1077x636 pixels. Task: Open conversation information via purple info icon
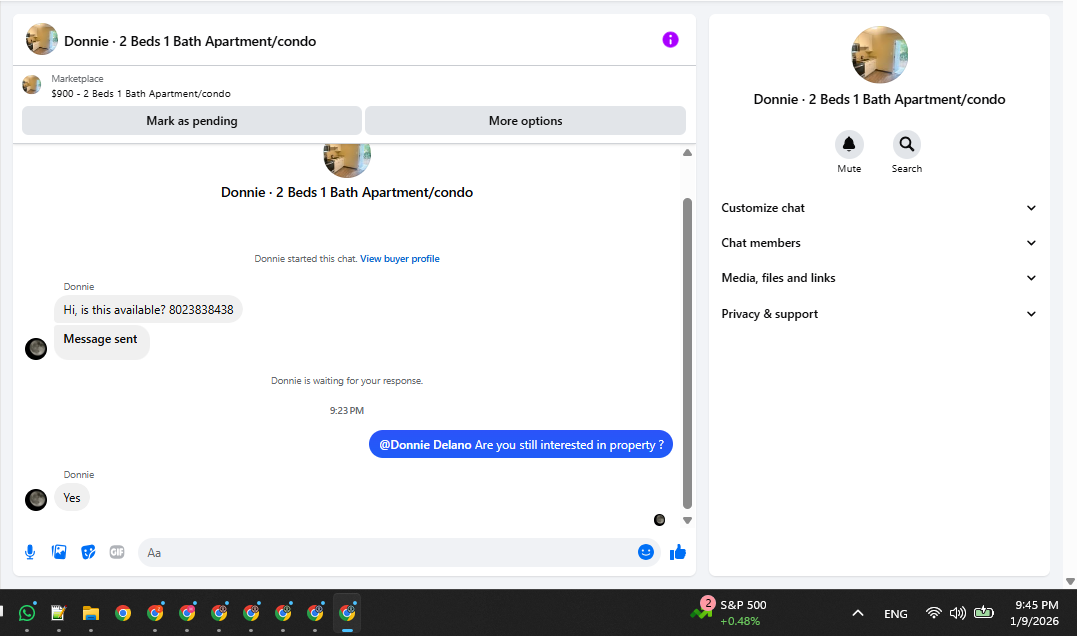tap(670, 40)
